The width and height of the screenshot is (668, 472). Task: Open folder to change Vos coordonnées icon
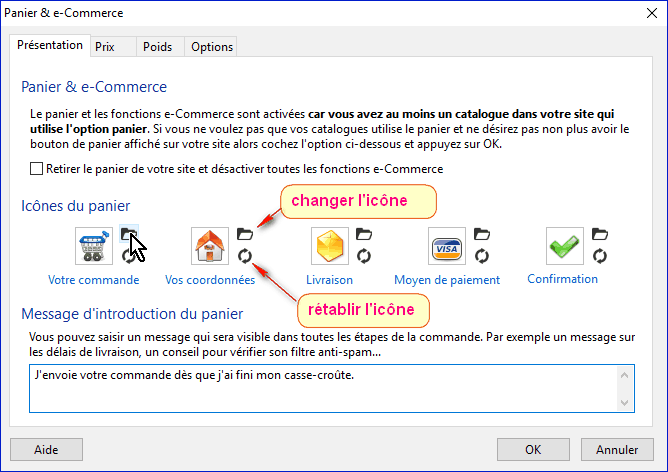tap(244, 235)
